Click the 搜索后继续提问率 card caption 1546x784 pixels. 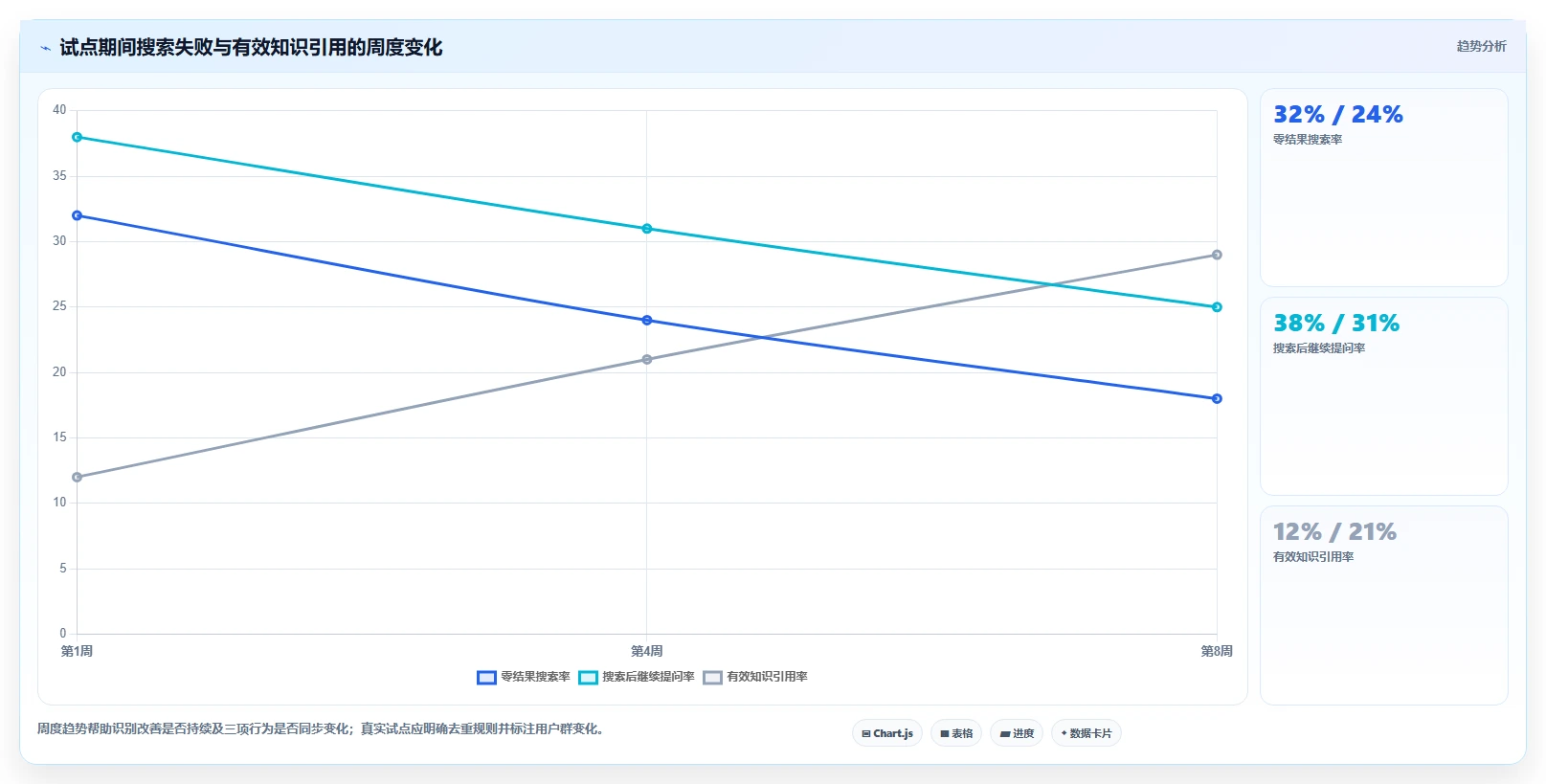(1319, 348)
